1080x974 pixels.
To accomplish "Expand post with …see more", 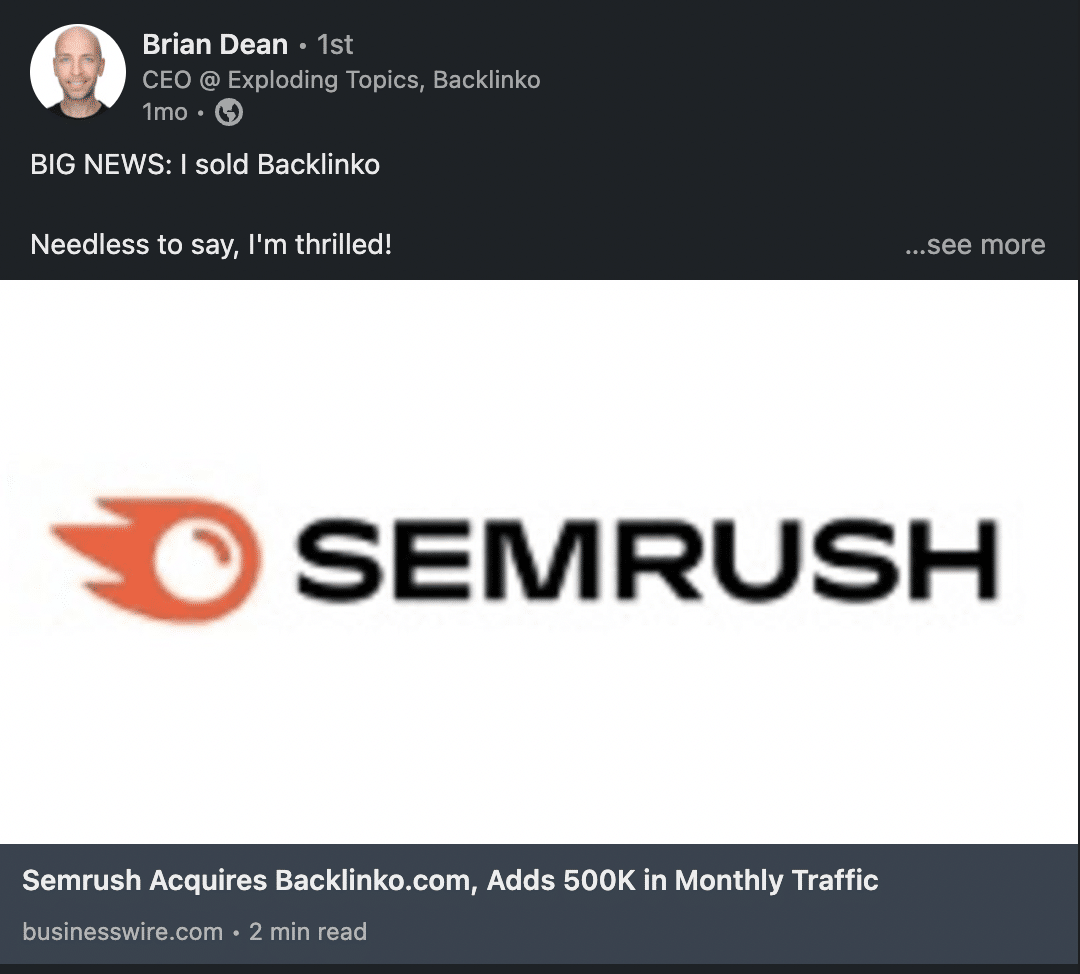I will (975, 245).
